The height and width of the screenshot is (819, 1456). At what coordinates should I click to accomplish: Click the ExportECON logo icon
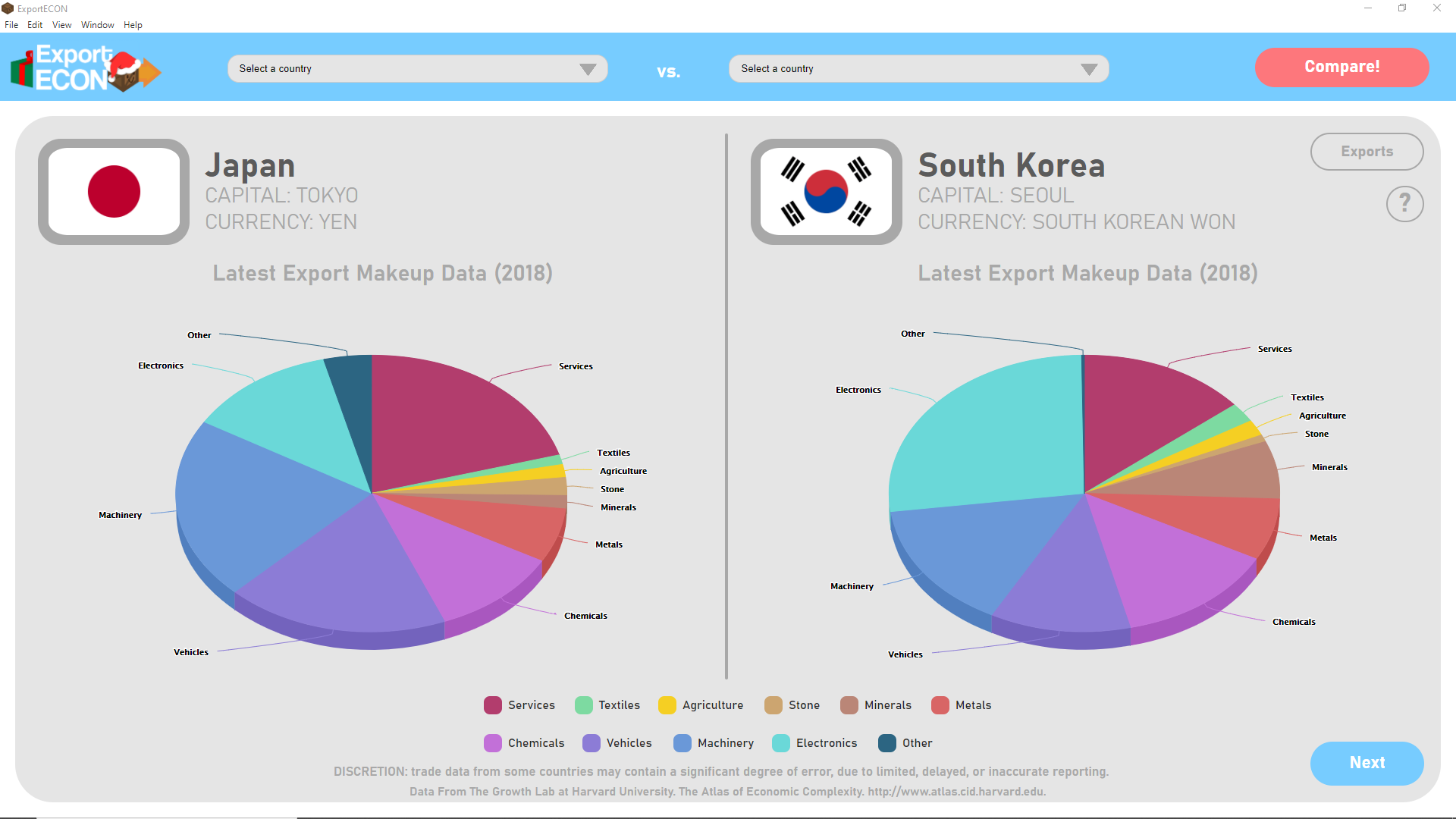[85, 67]
